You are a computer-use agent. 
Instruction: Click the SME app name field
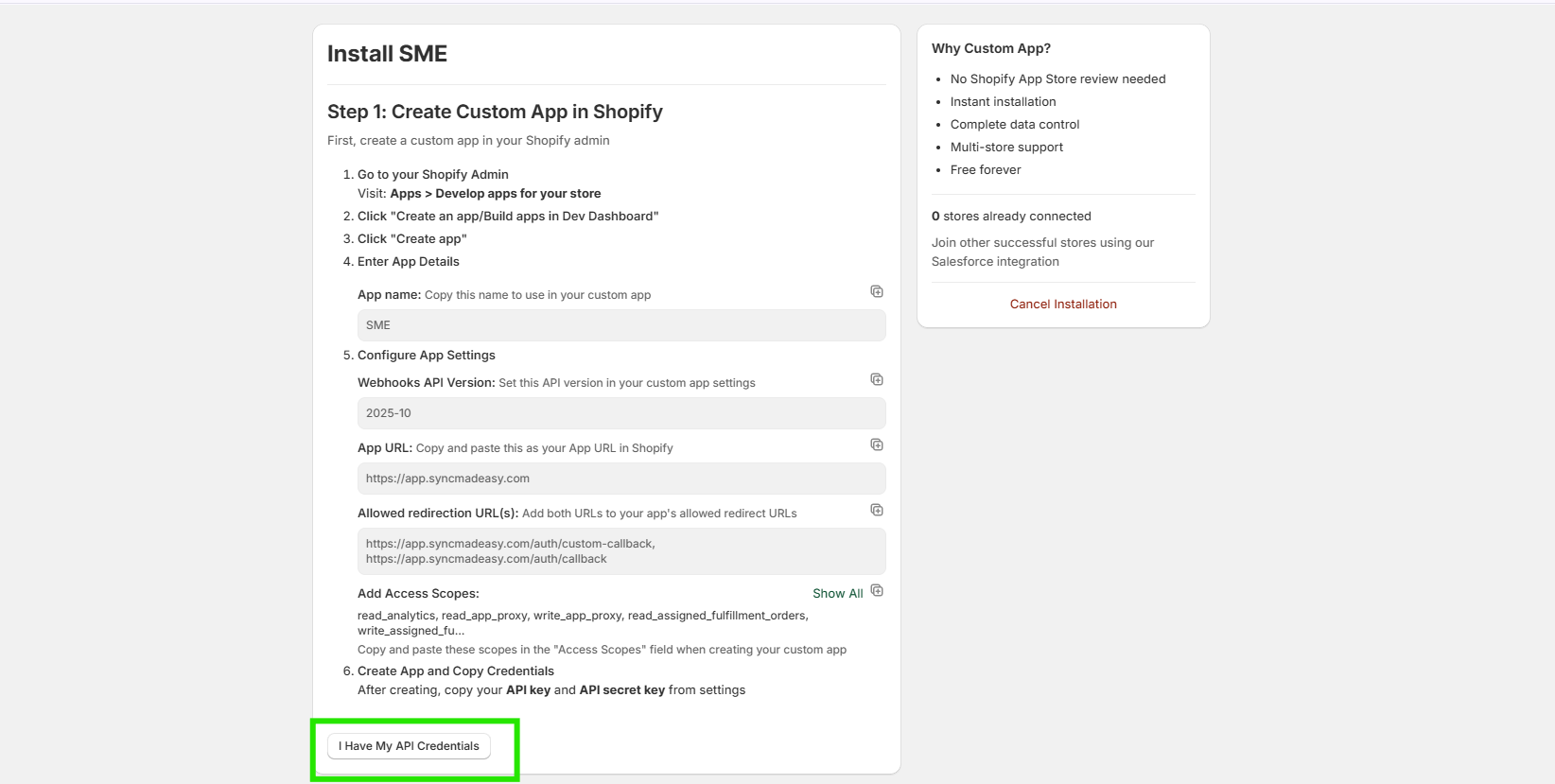(620, 325)
